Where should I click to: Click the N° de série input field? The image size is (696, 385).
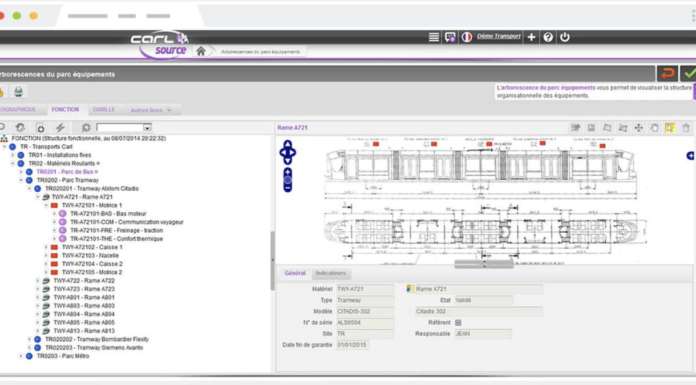365,322
